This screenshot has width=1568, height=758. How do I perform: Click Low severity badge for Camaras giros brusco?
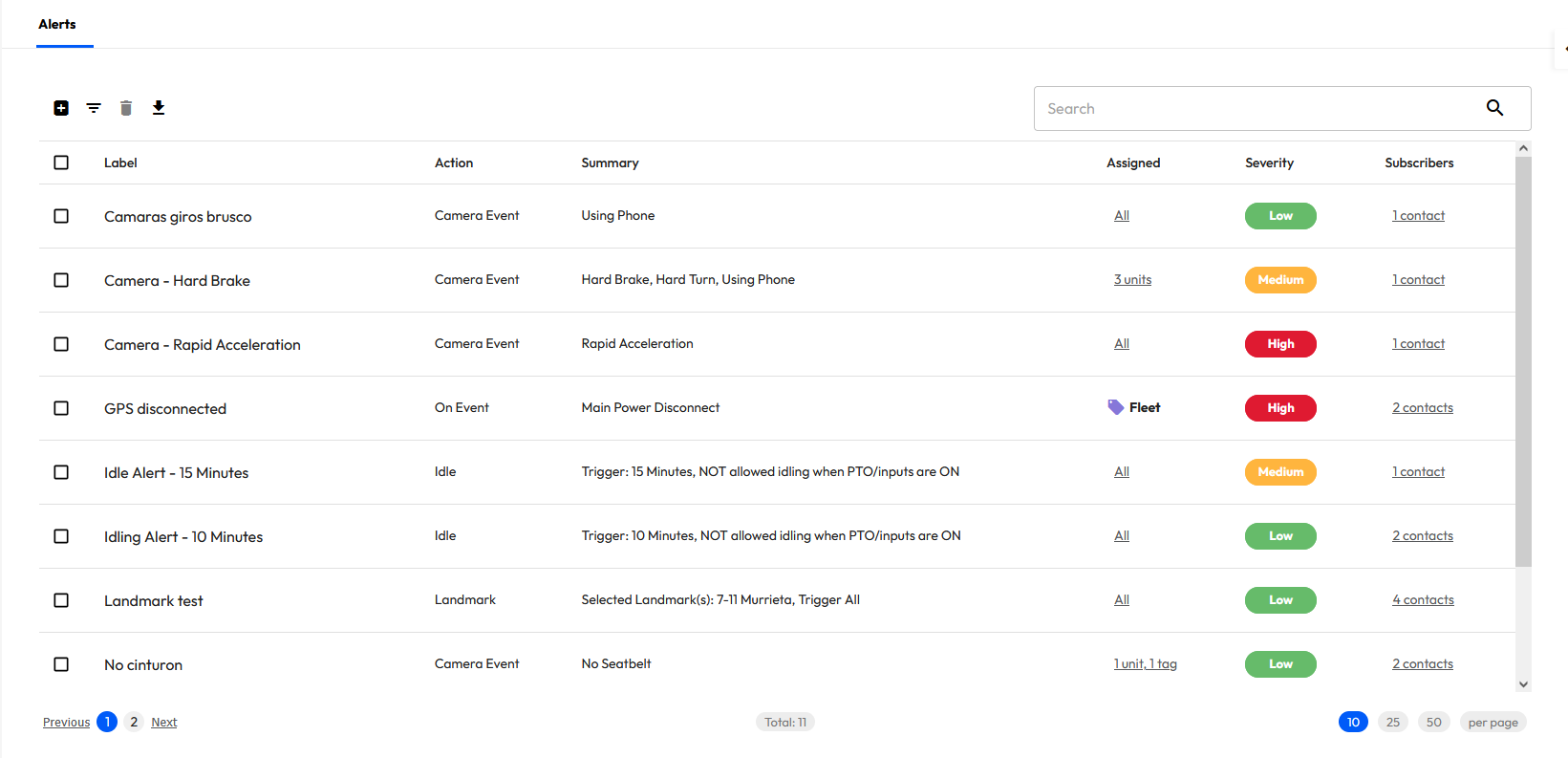point(1280,216)
